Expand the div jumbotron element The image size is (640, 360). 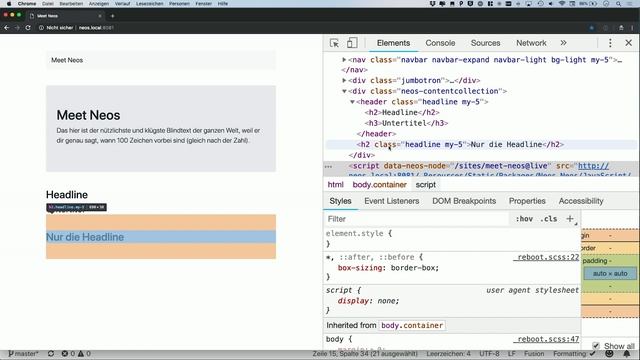point(344,80)
